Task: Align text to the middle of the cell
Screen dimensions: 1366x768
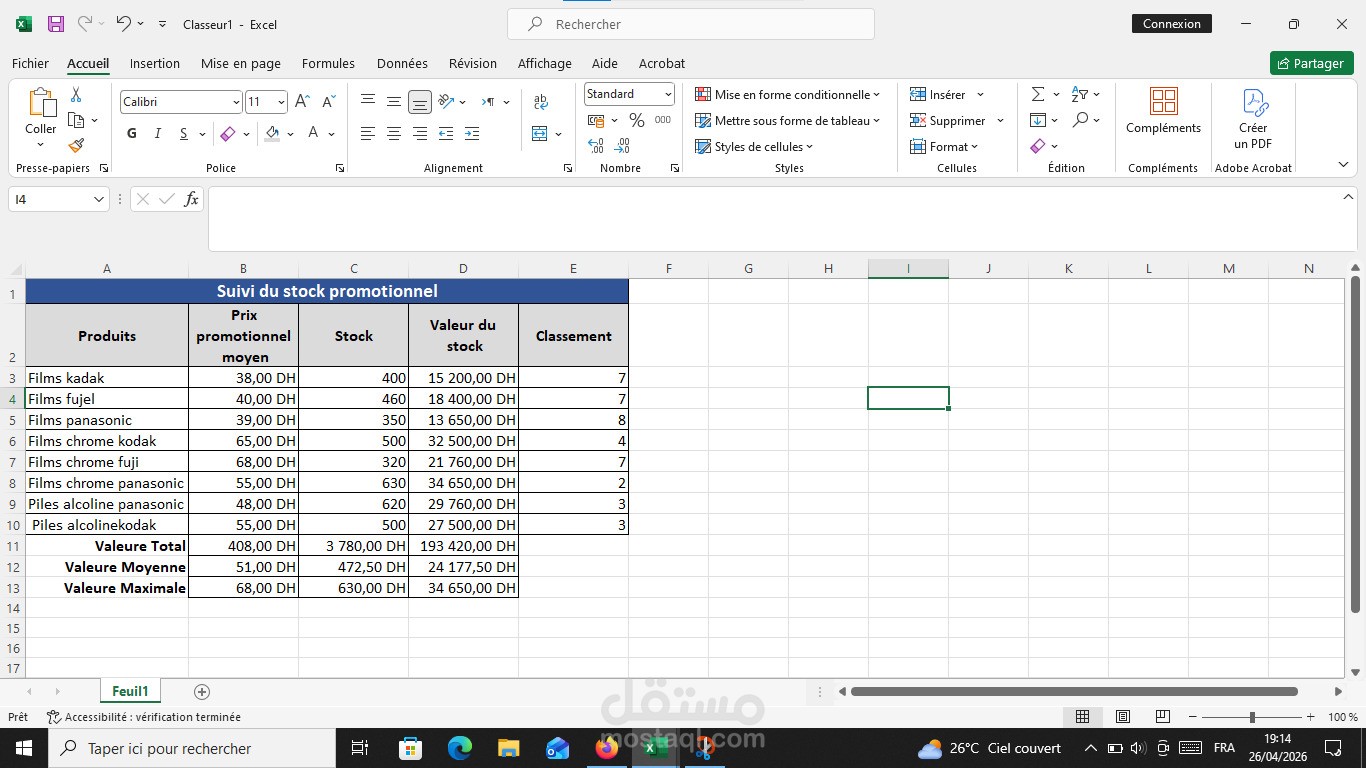Action: (394, 101)
